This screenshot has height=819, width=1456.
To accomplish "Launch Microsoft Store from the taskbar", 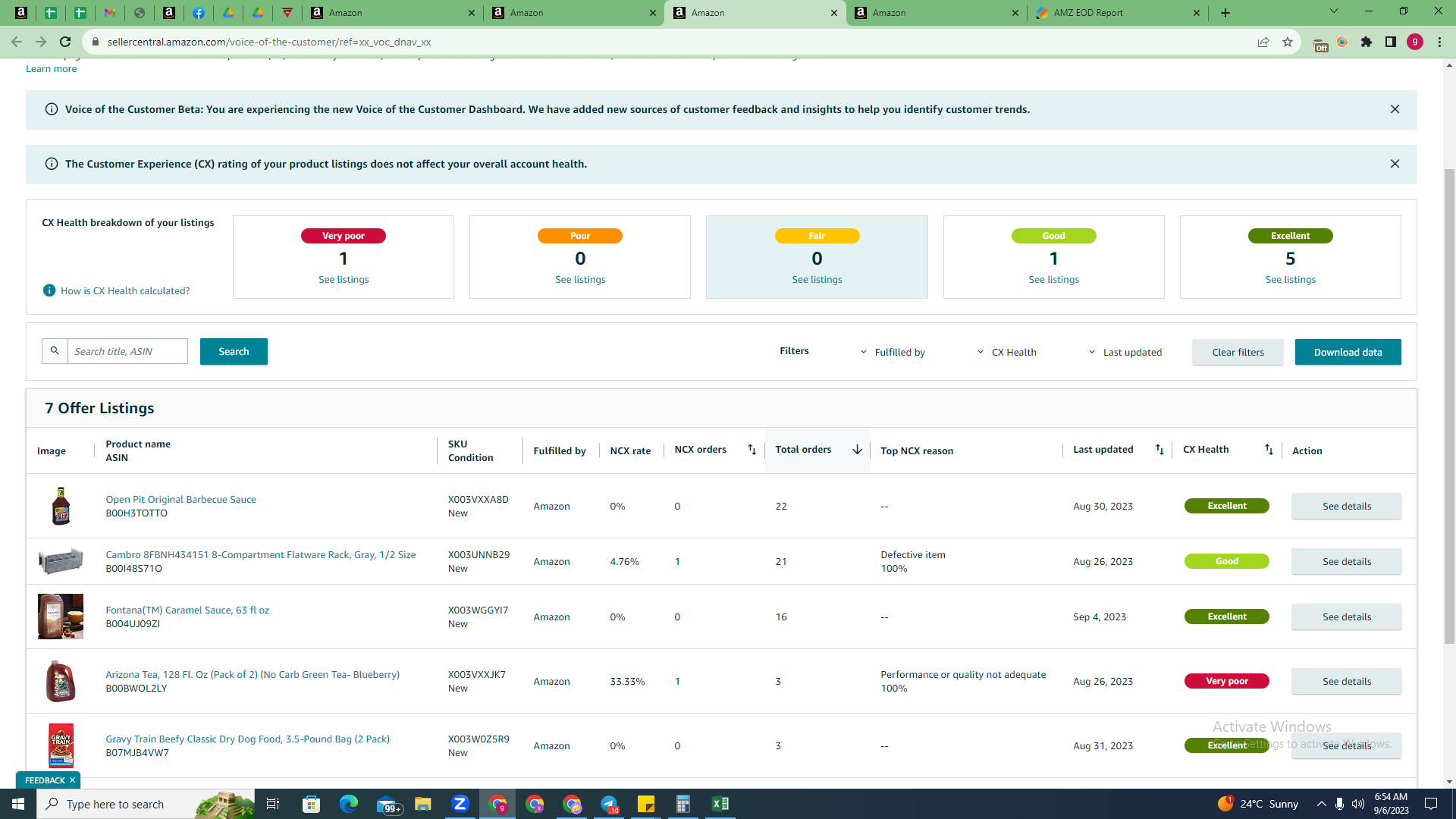I will click(311, 804).
